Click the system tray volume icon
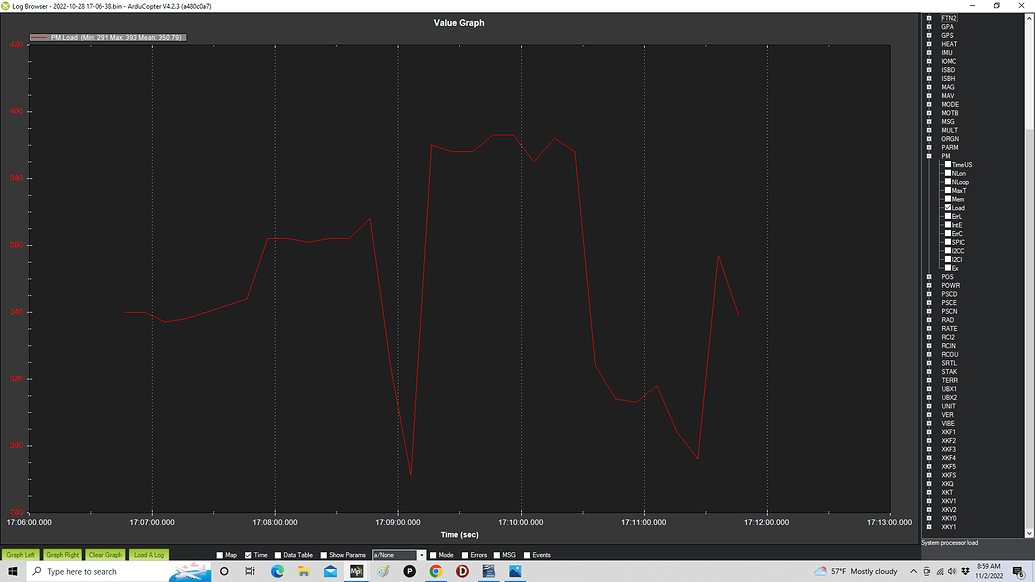 [x=952, y=572]
